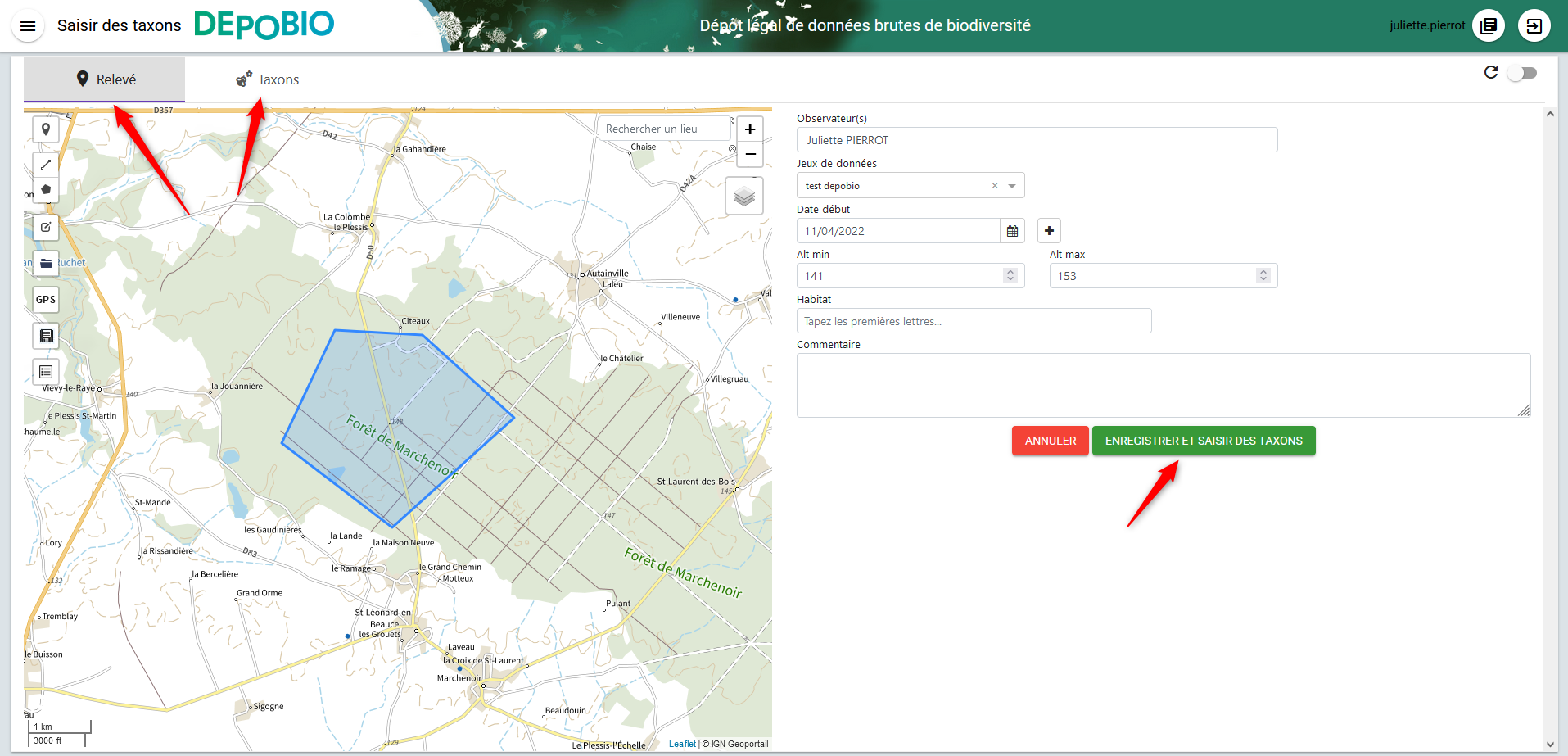Open the Leaflet attribution link

pyautogui.click(x=682, y=744)
